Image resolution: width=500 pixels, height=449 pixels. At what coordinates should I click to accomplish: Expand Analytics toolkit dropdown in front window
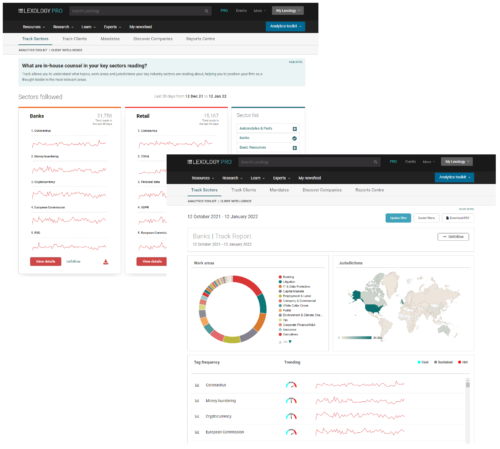(x=454, y=177)
